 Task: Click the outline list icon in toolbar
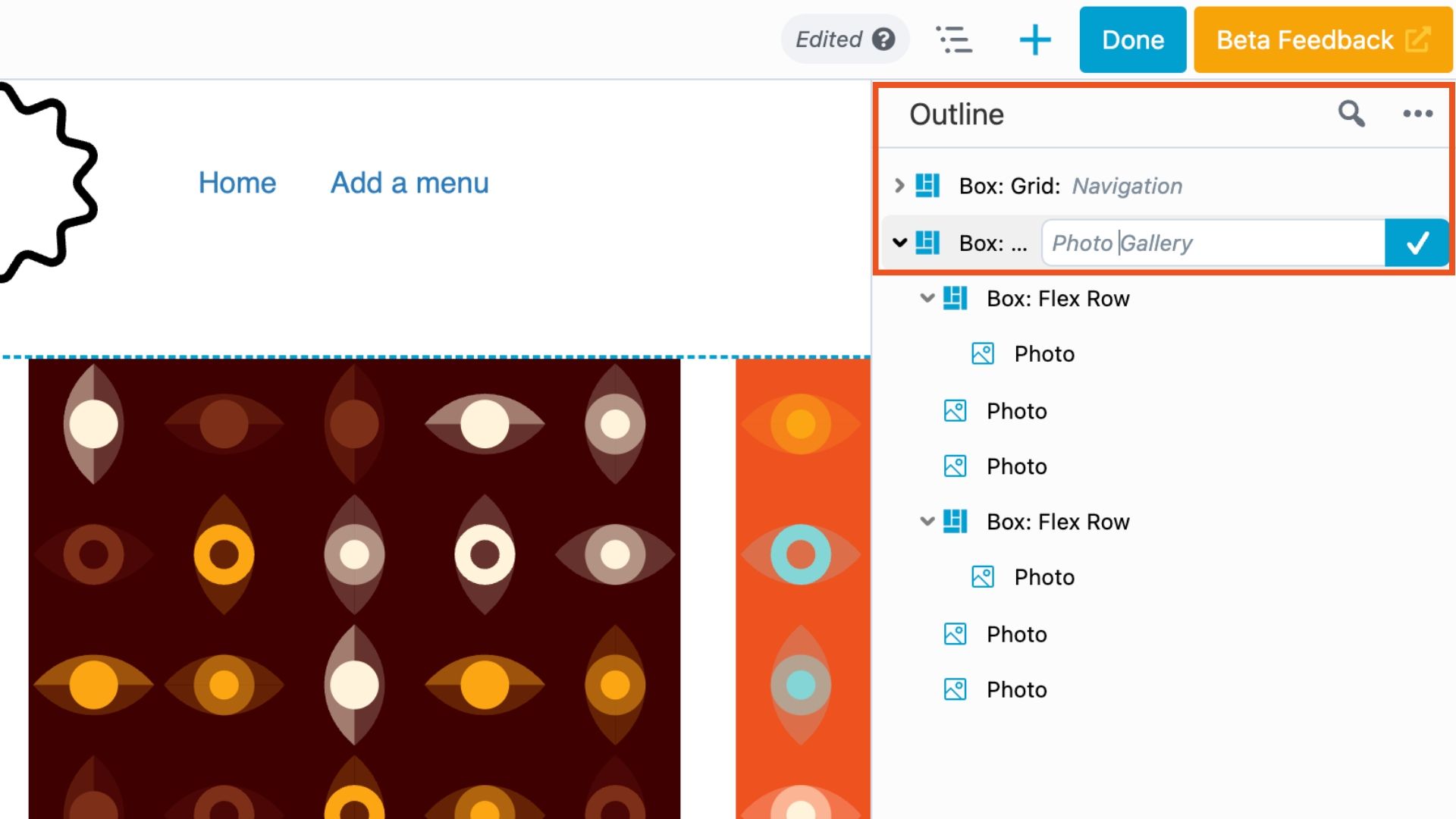click(954, 39)
